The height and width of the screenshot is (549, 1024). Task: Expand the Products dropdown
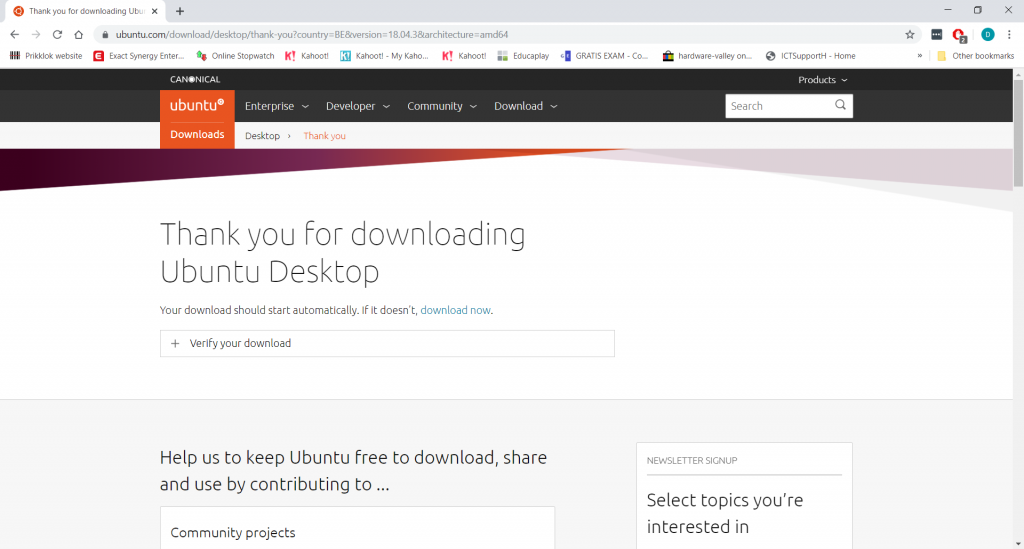(823, 80)
